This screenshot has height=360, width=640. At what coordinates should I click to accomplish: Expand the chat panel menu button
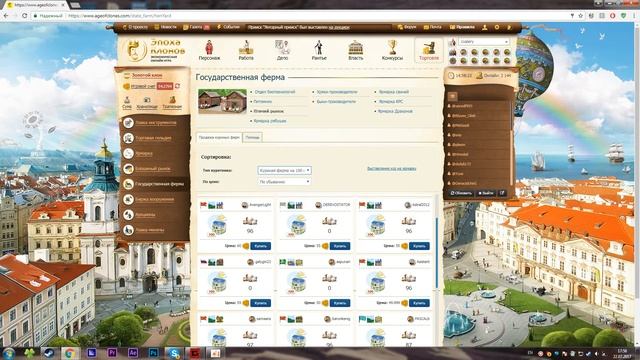[452, 96]
